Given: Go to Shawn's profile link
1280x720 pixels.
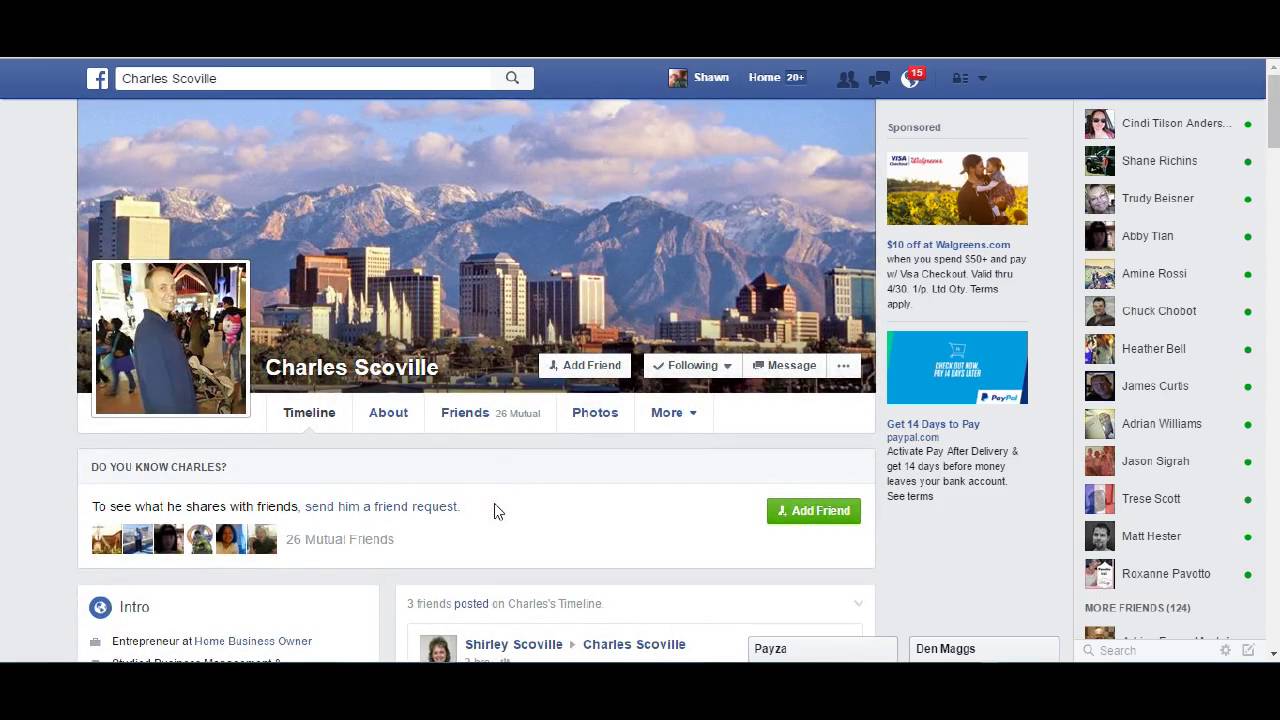Looking at the screenshot, I should coord(711,77).
